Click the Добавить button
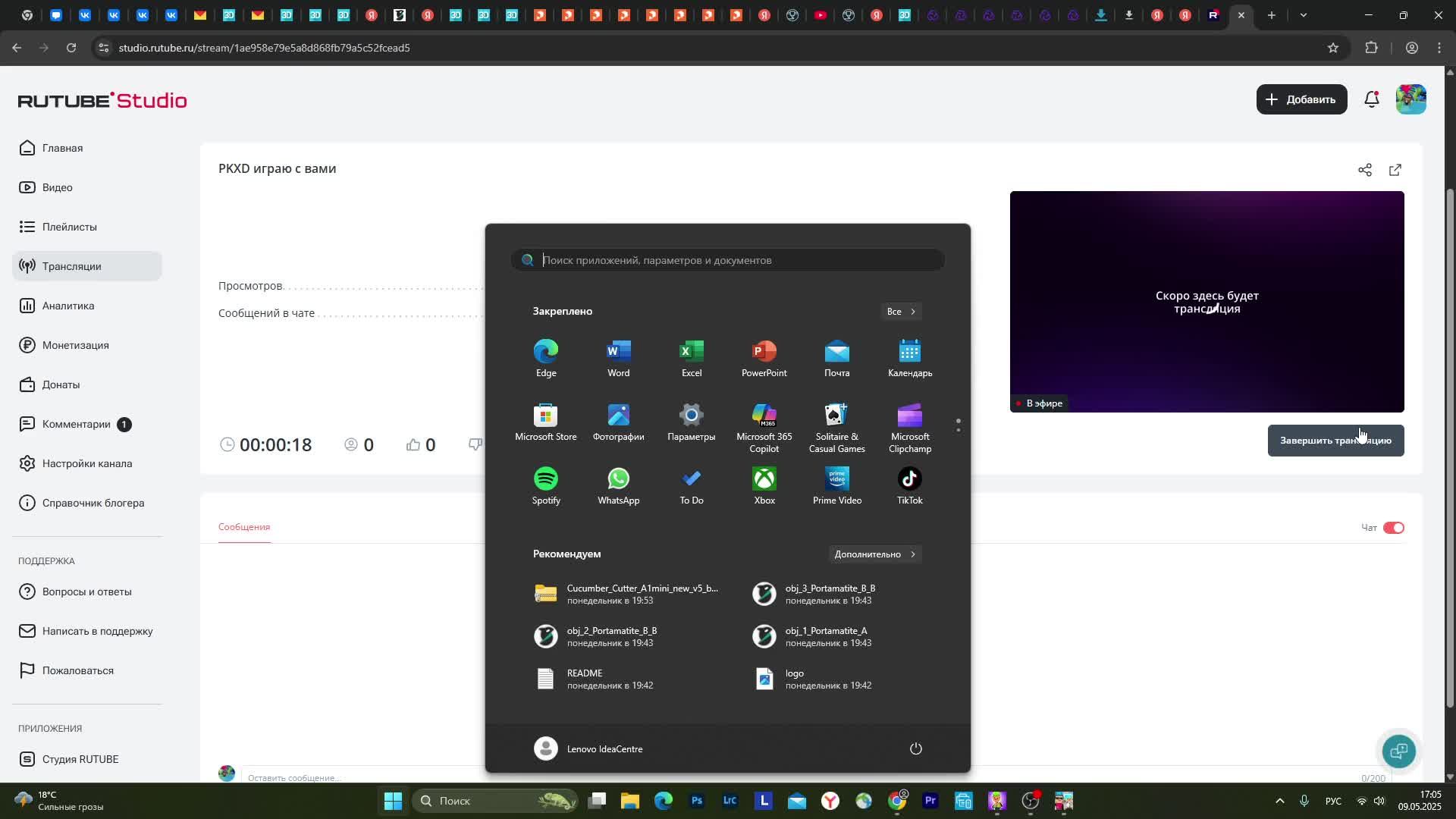 pyautogui.click(x=1301, y=99)
